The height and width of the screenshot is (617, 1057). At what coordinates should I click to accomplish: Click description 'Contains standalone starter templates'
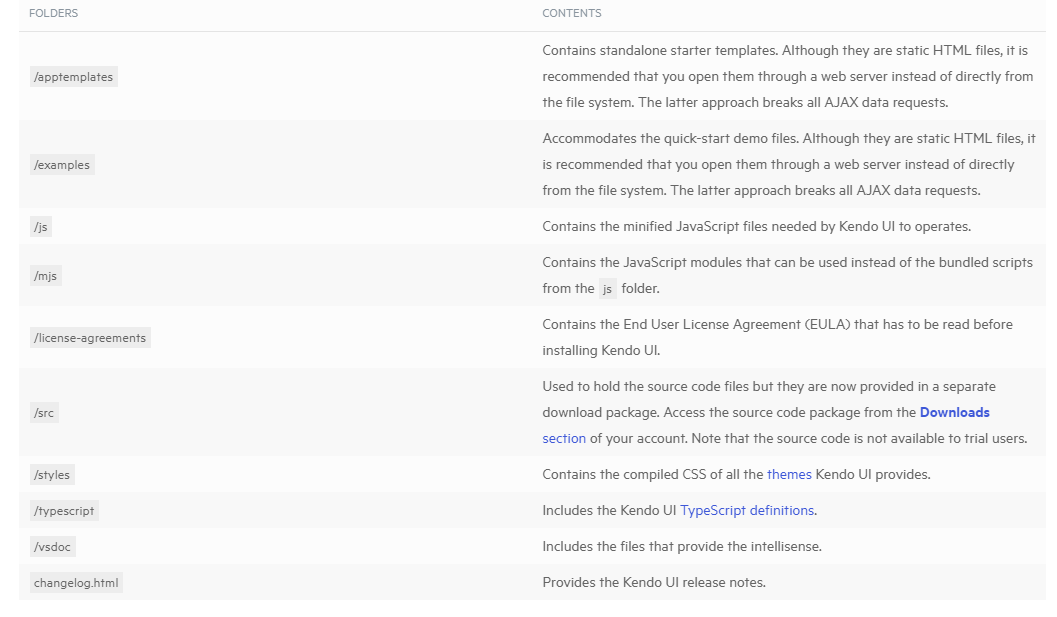787,76
